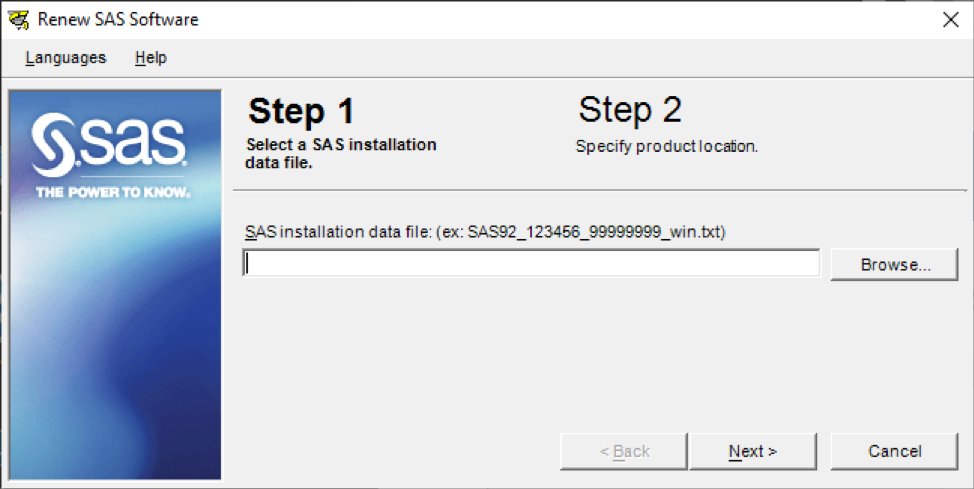Click the SAS logo in the banner
Screen dimensions: 974x489
point(109,145)
